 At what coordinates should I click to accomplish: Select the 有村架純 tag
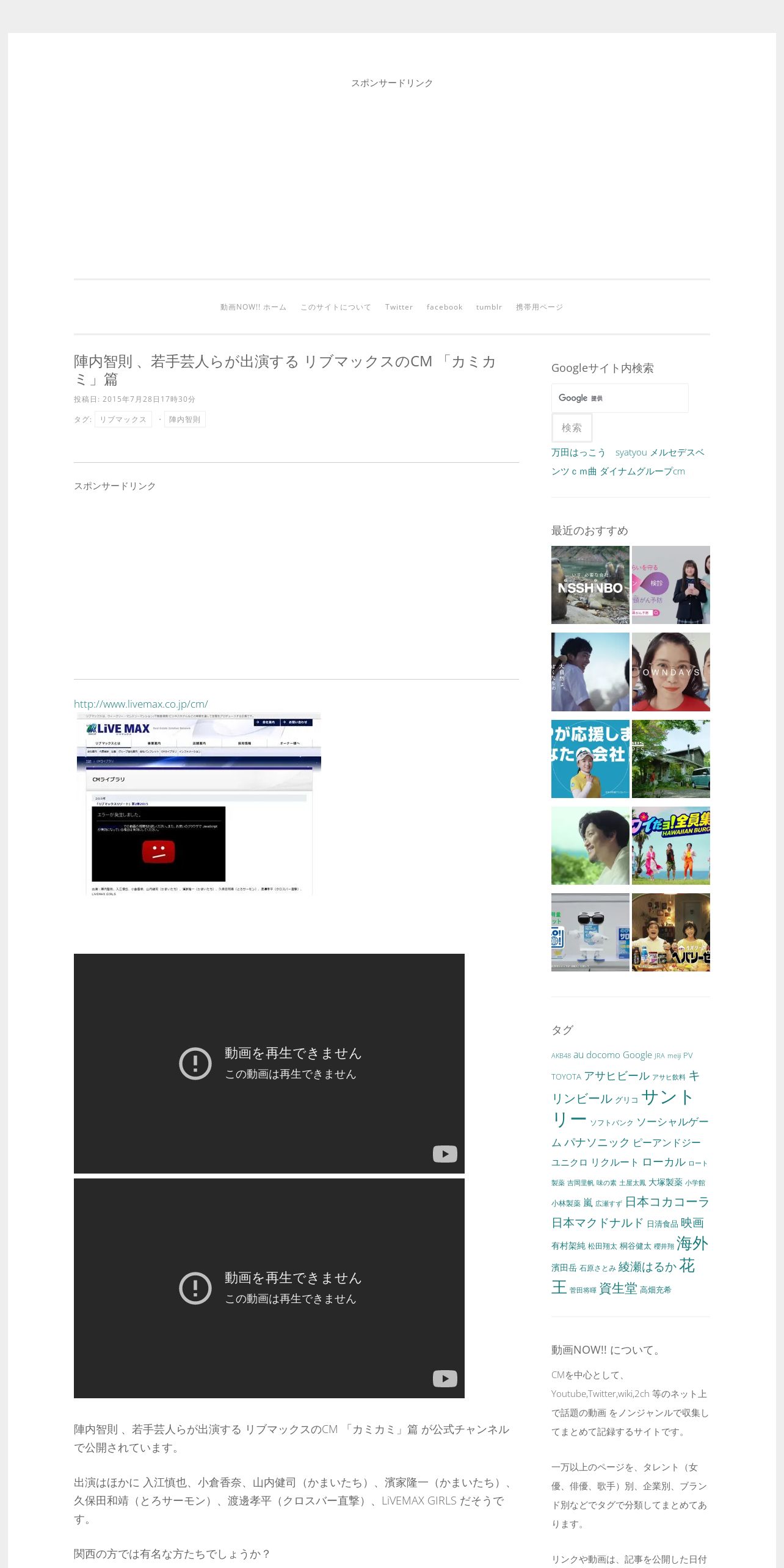(568, 1246)
